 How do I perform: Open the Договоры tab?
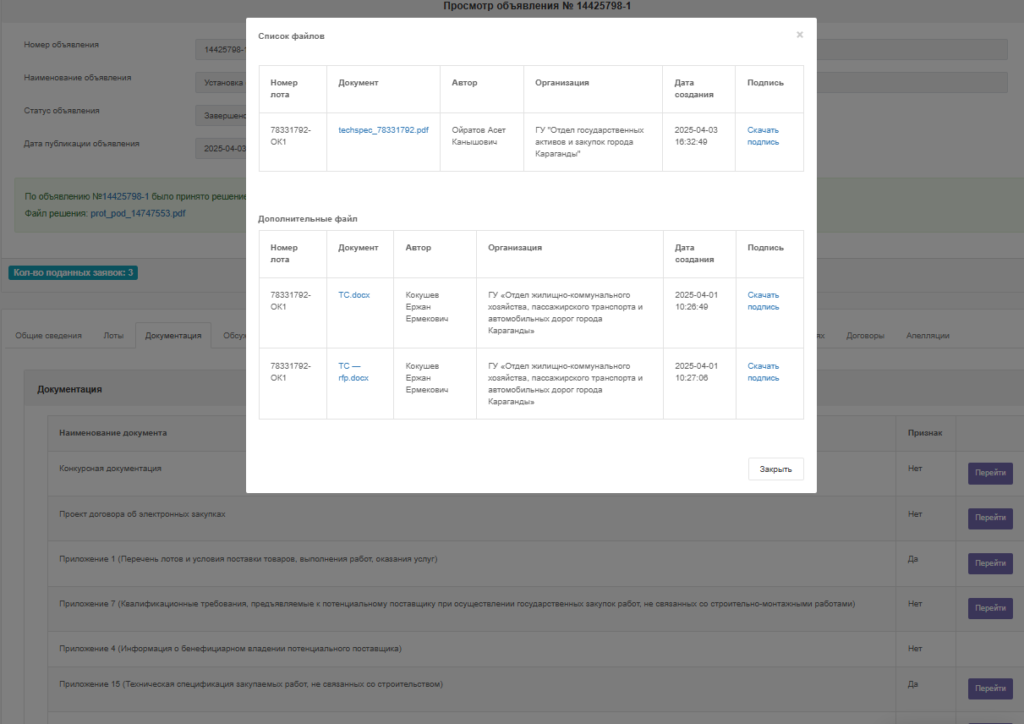(865, 336)
